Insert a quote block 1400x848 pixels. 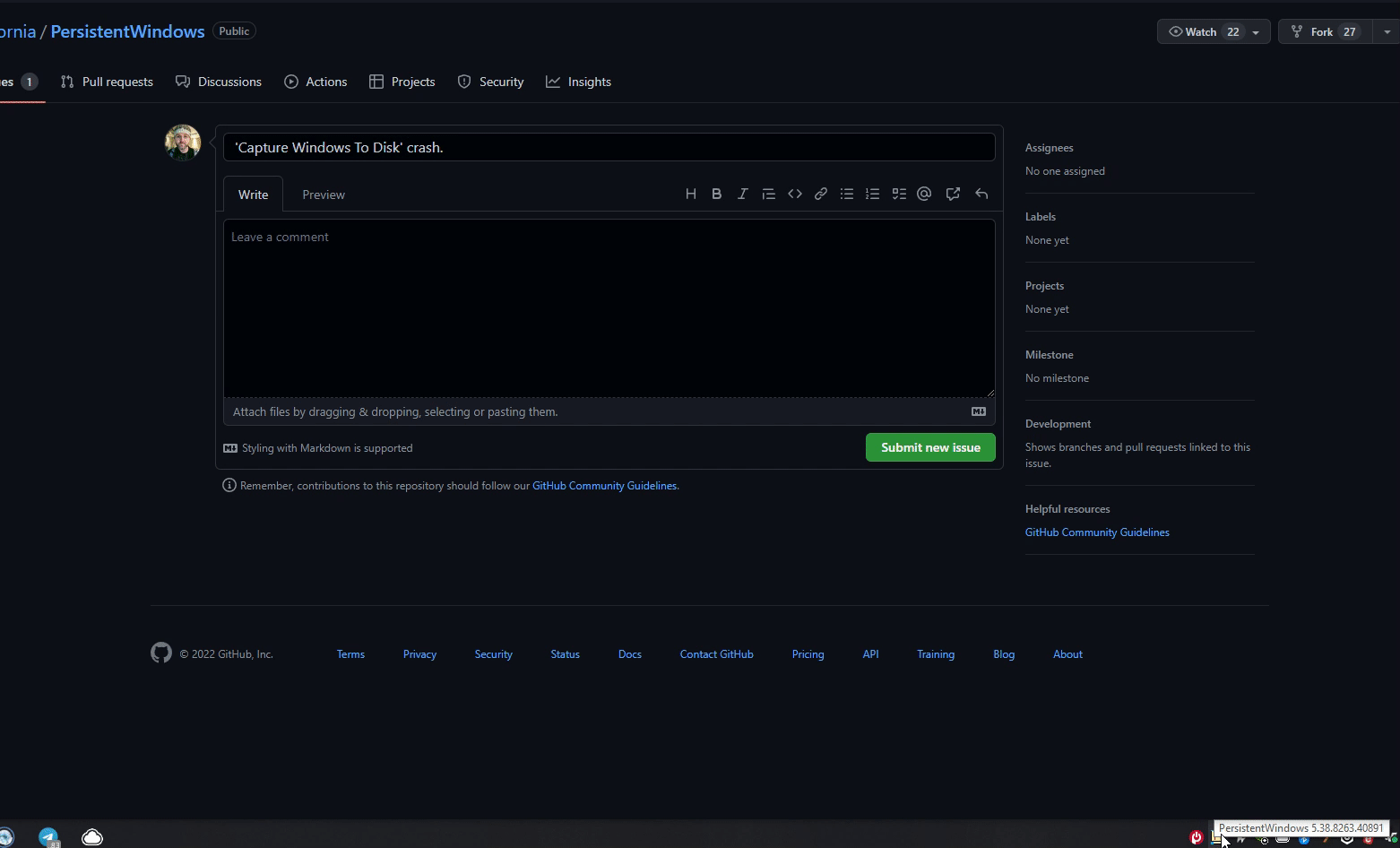point(769,194)
